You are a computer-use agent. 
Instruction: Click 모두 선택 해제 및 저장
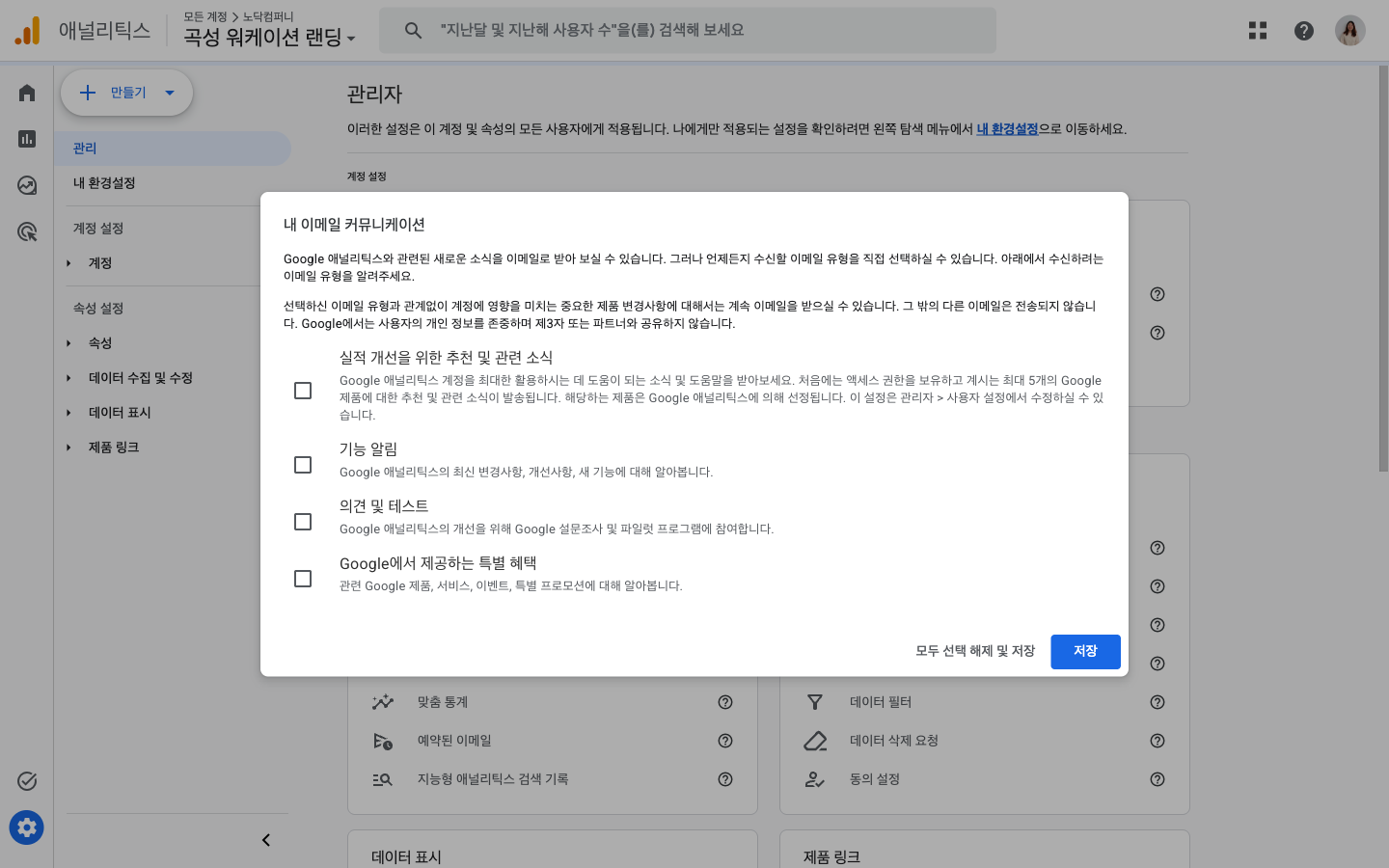975,651
